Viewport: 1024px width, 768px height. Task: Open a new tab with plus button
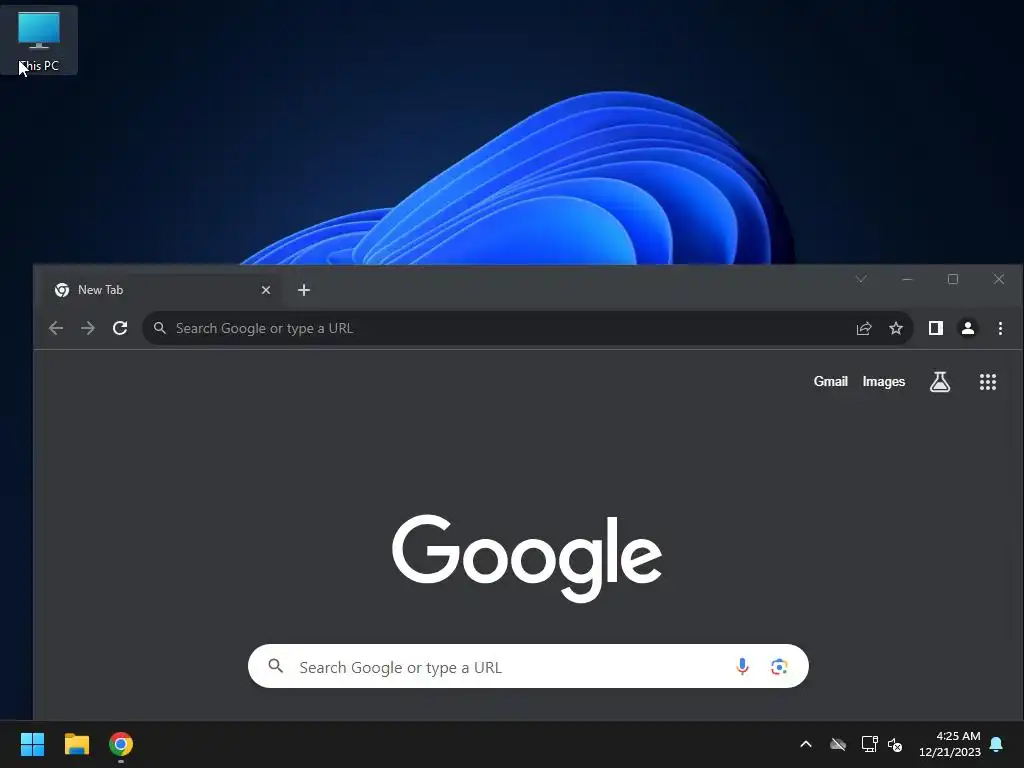304,290
